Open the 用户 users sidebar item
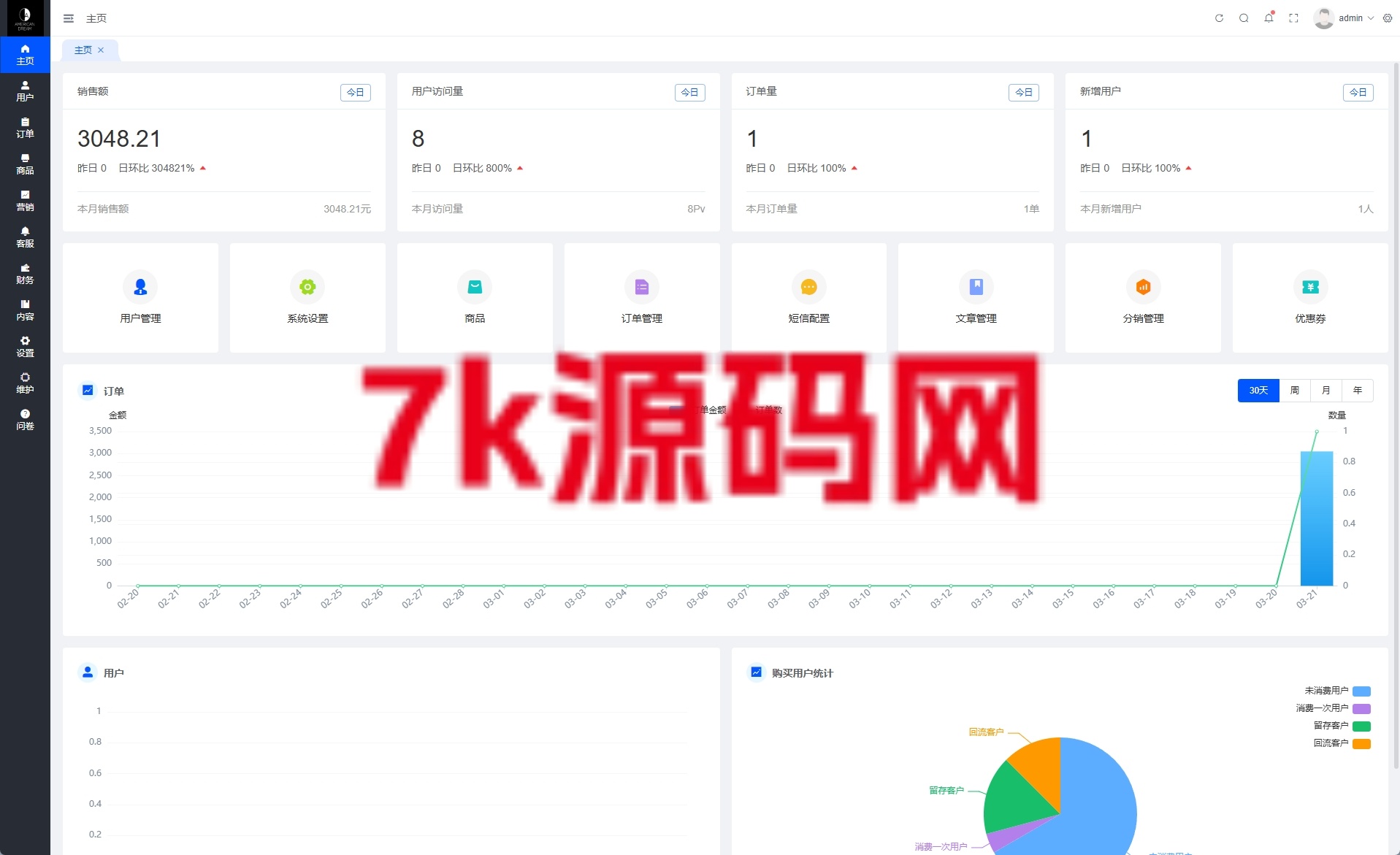This screenshot has height=855, width=1400. [25, 91]
